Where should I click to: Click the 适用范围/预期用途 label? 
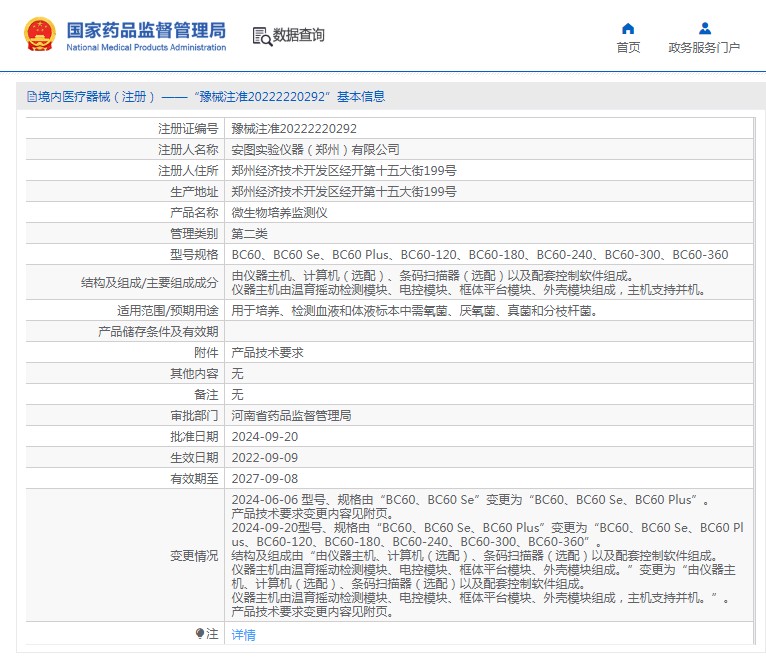pos(168,311)
